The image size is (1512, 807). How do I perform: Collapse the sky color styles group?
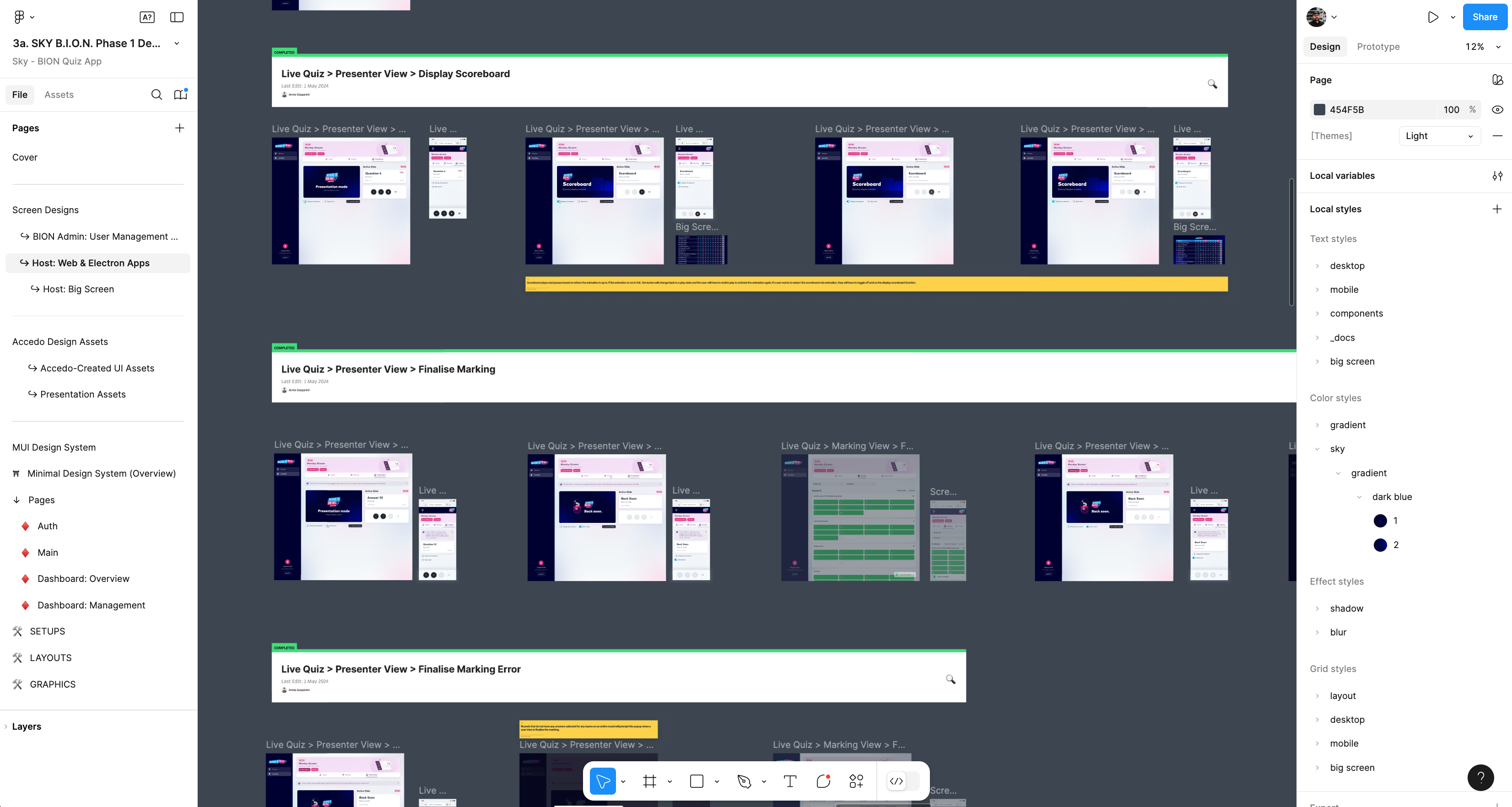(1318, 449)
